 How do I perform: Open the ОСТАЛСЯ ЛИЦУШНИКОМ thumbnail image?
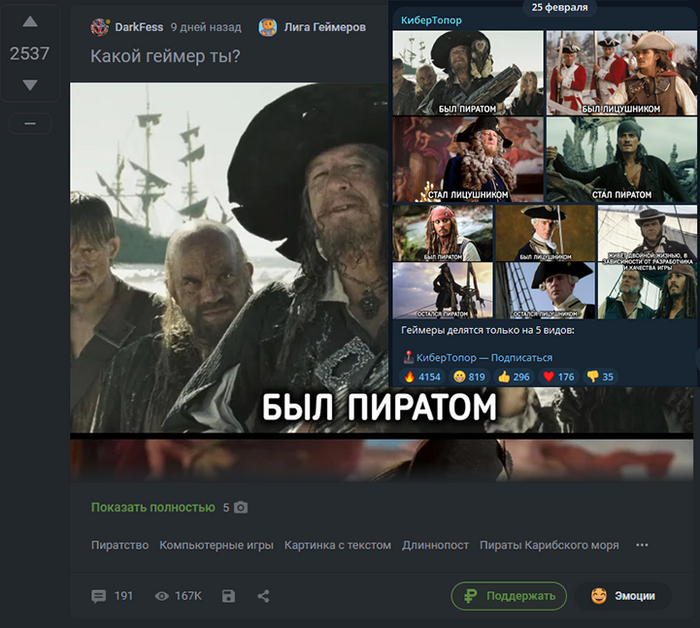click(x=545, y=291)
